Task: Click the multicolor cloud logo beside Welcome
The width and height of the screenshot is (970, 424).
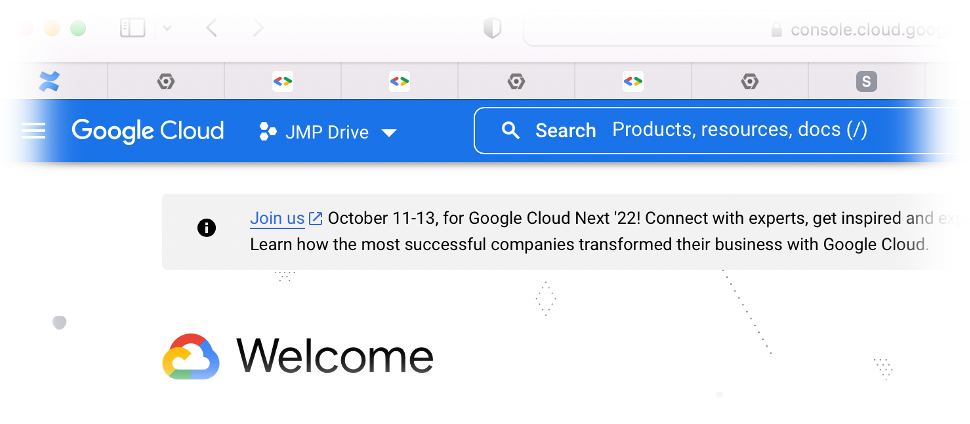Action: 191,357
